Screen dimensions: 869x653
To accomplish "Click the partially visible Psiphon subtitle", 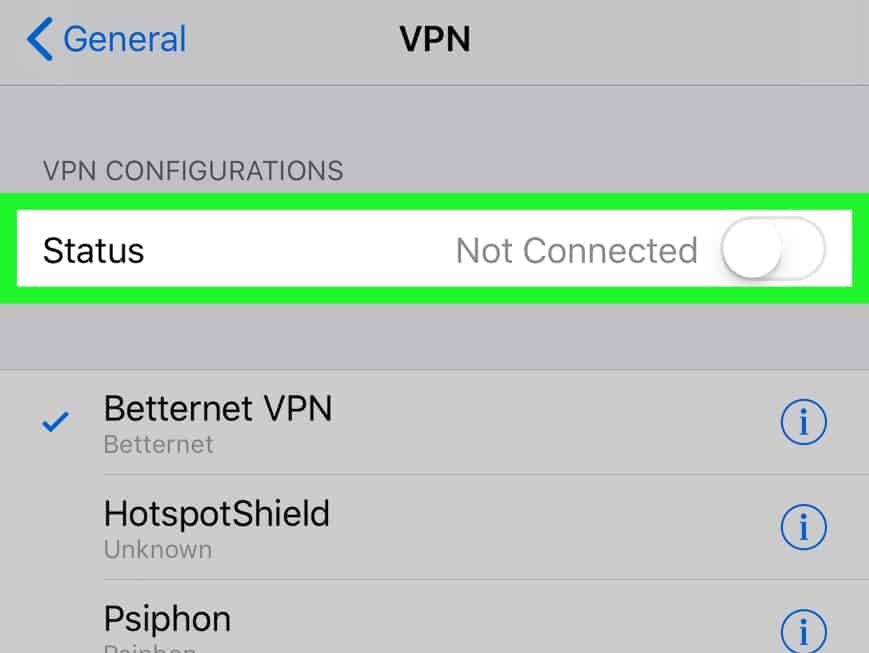I will click(x=150, y=648).
